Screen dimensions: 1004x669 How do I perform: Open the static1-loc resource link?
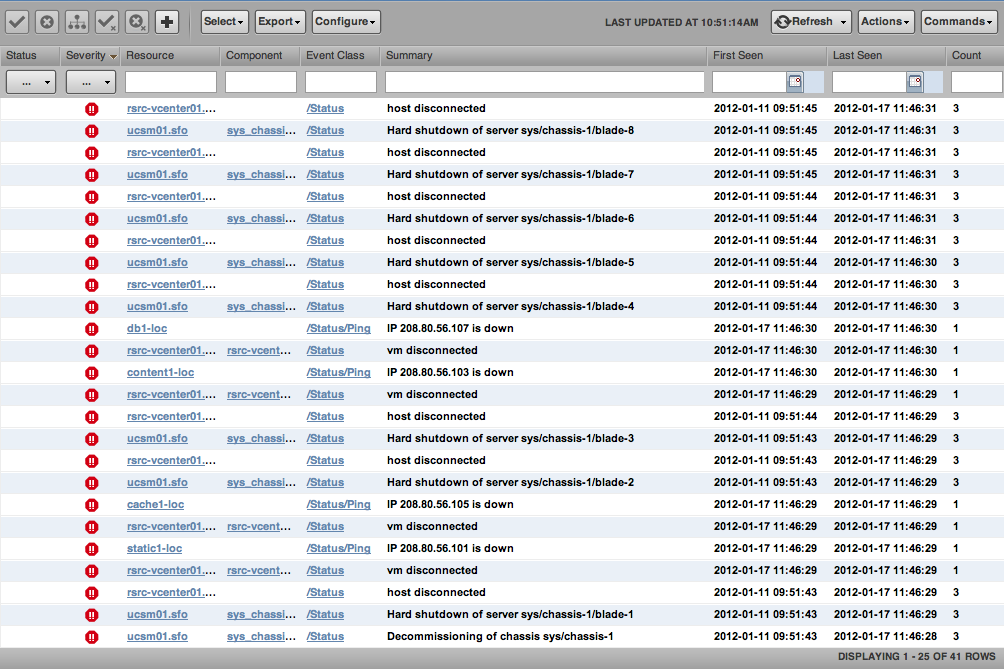click(x=154, y=548)
